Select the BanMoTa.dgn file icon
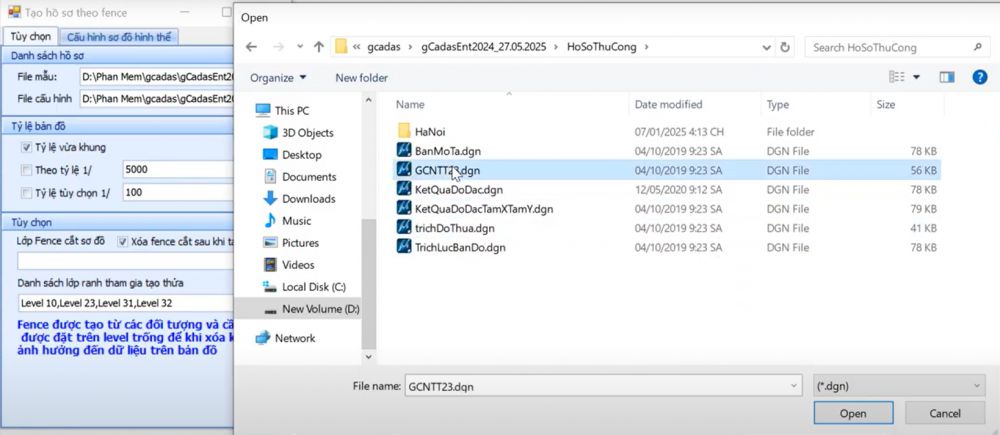The height and width of the screenshot is (435, 1000). (405, 150)
